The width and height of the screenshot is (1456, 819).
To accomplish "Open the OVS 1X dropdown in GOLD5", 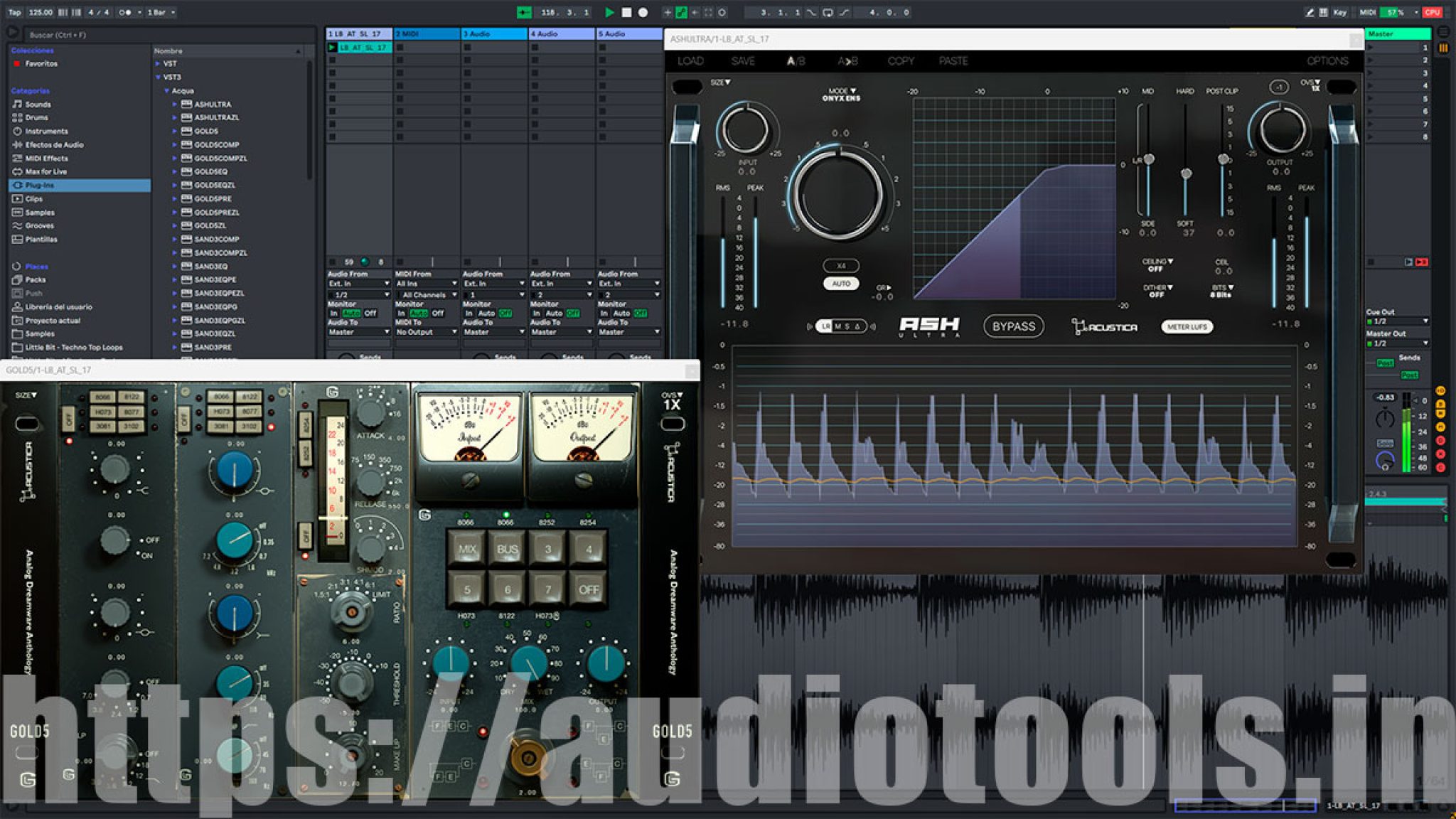I will [672, 402].
